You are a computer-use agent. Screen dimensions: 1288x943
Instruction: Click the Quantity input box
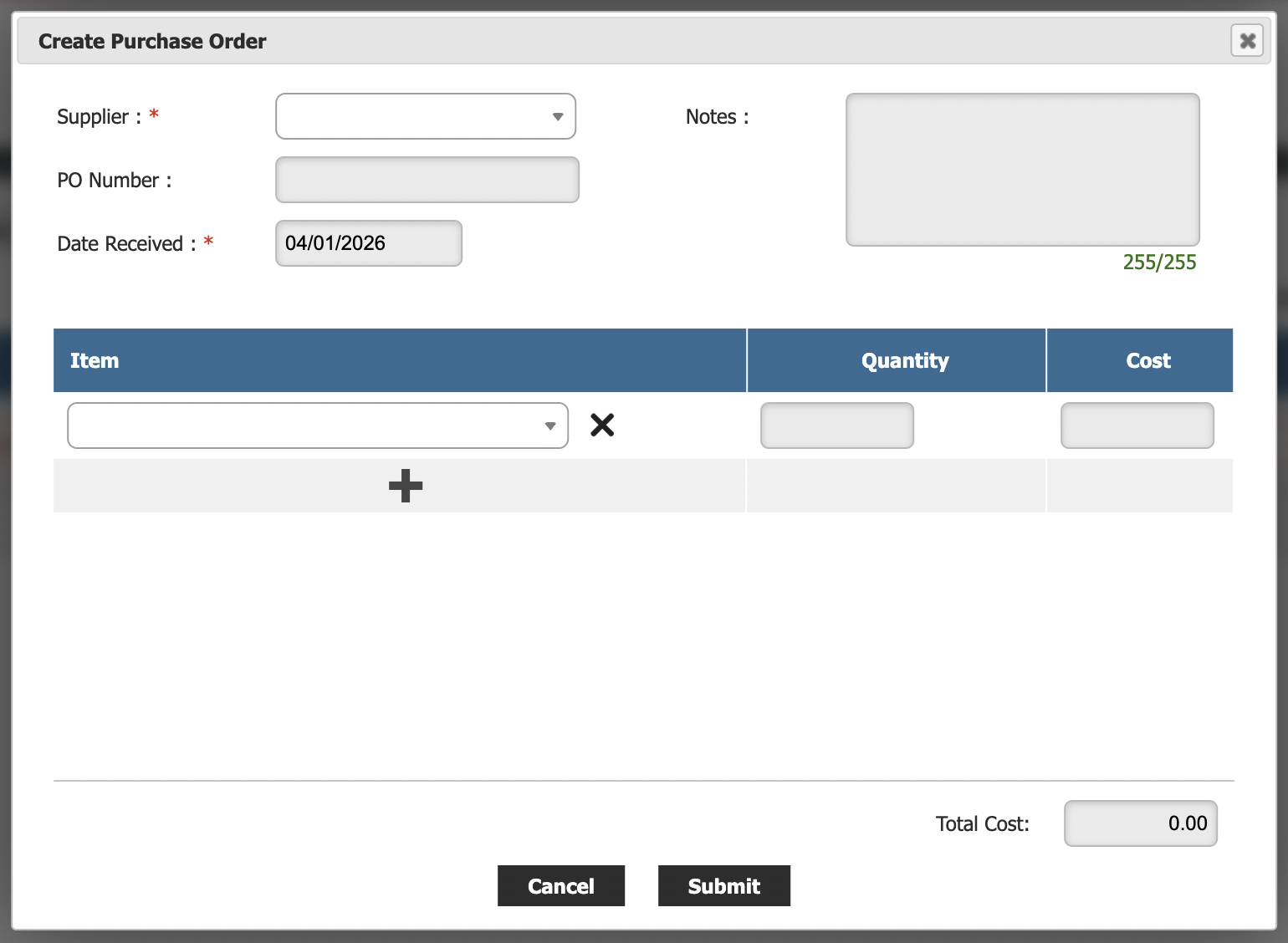[x=836, y=426]
